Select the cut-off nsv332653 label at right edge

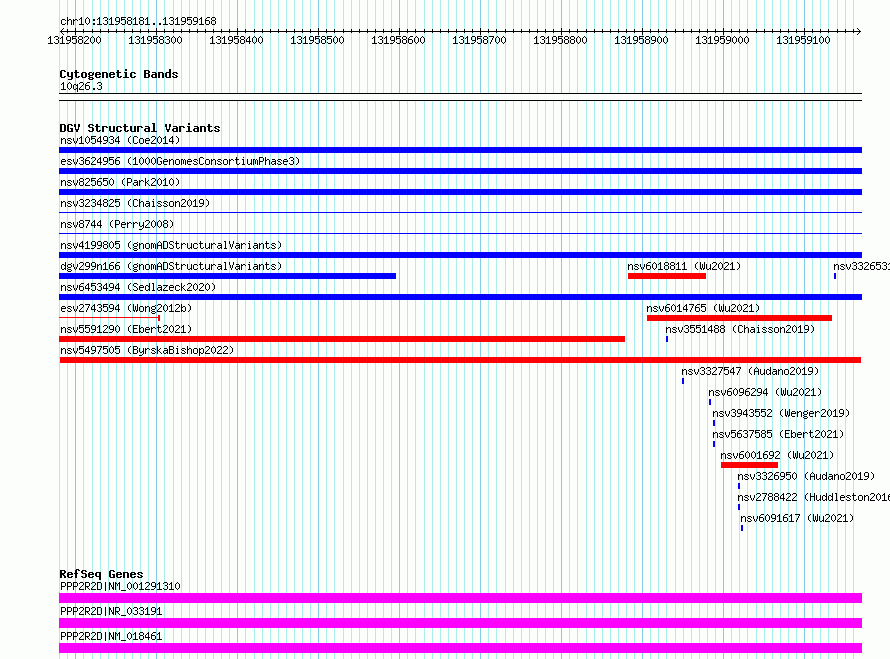861,266
